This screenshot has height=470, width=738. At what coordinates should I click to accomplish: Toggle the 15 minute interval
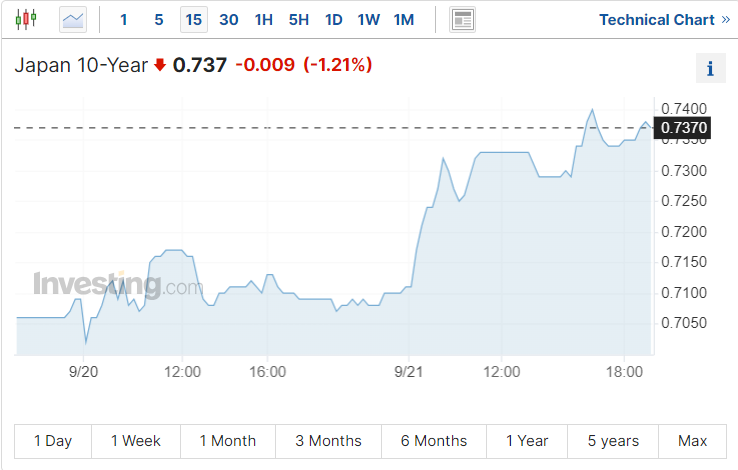pos(194,19)
